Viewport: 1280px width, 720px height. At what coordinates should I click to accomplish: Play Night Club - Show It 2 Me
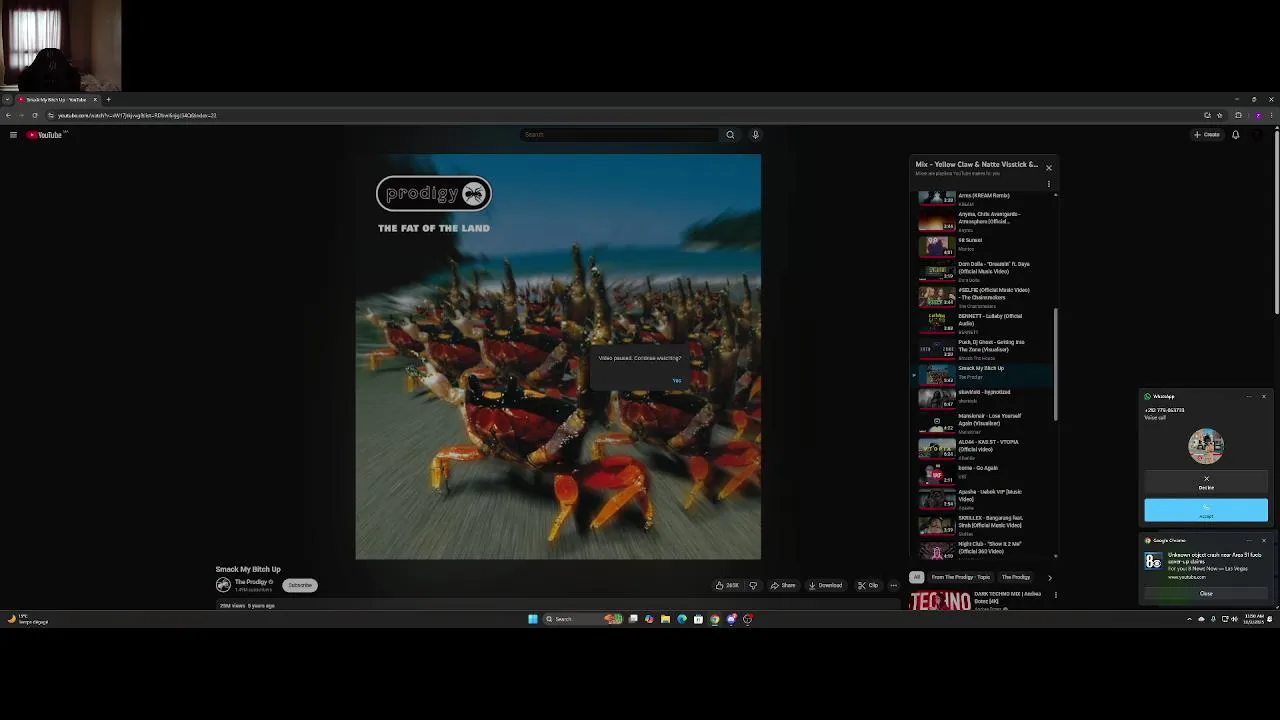click(x=984, y=550)
